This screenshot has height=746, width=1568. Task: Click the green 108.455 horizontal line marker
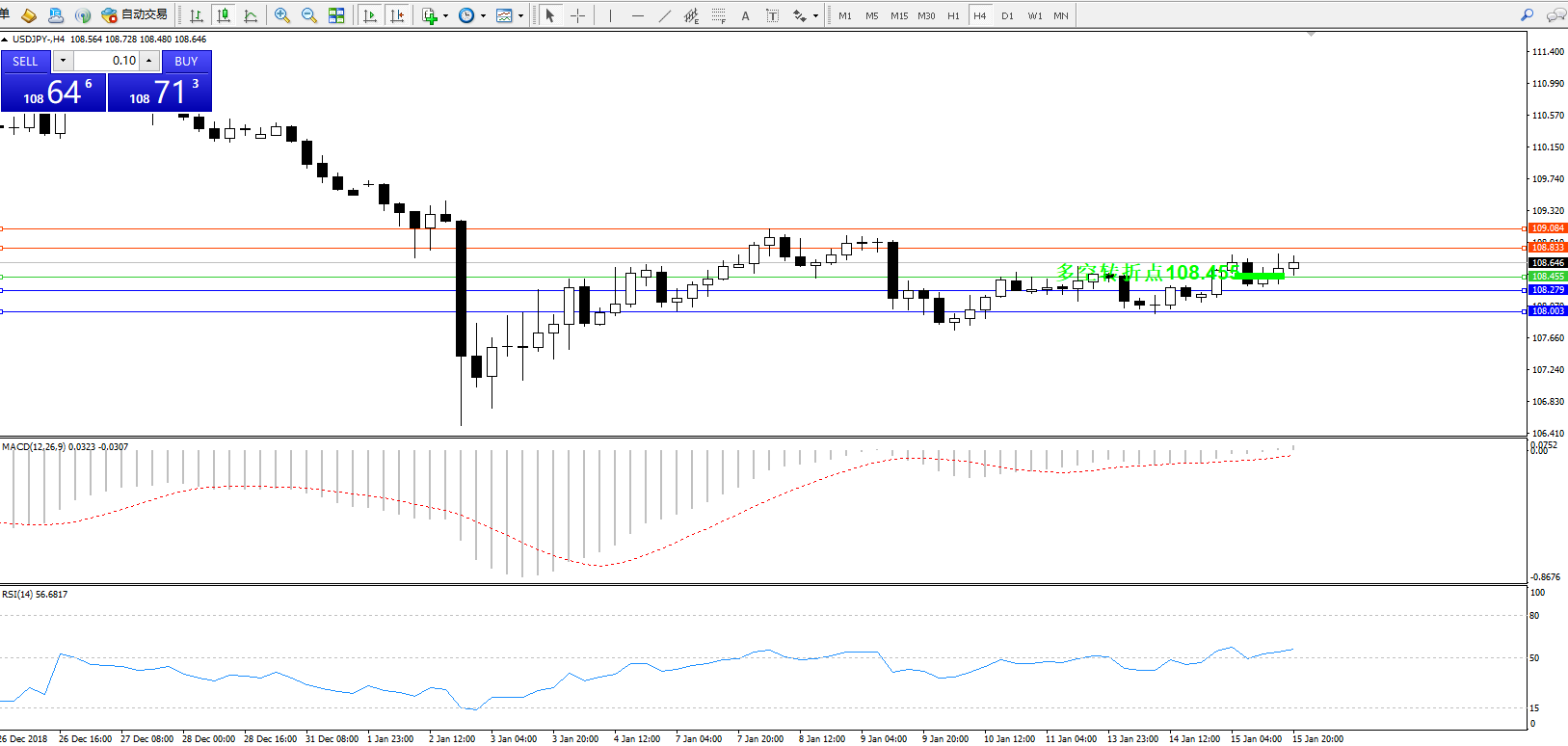(1548, 277)
